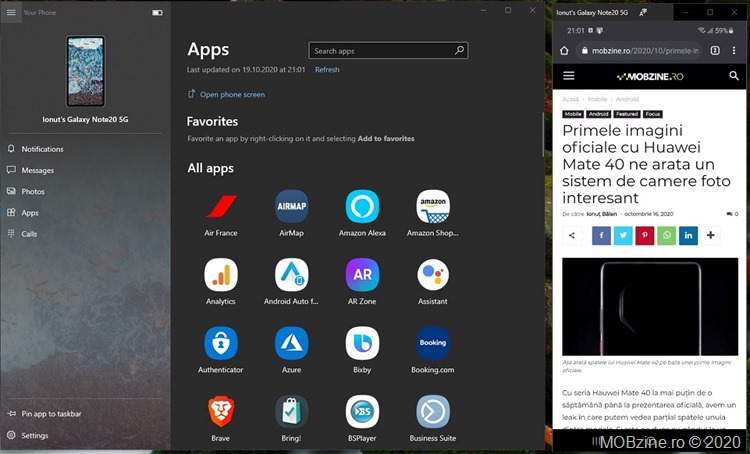Tap the browser home icon on phone screen

coord(564,51)
